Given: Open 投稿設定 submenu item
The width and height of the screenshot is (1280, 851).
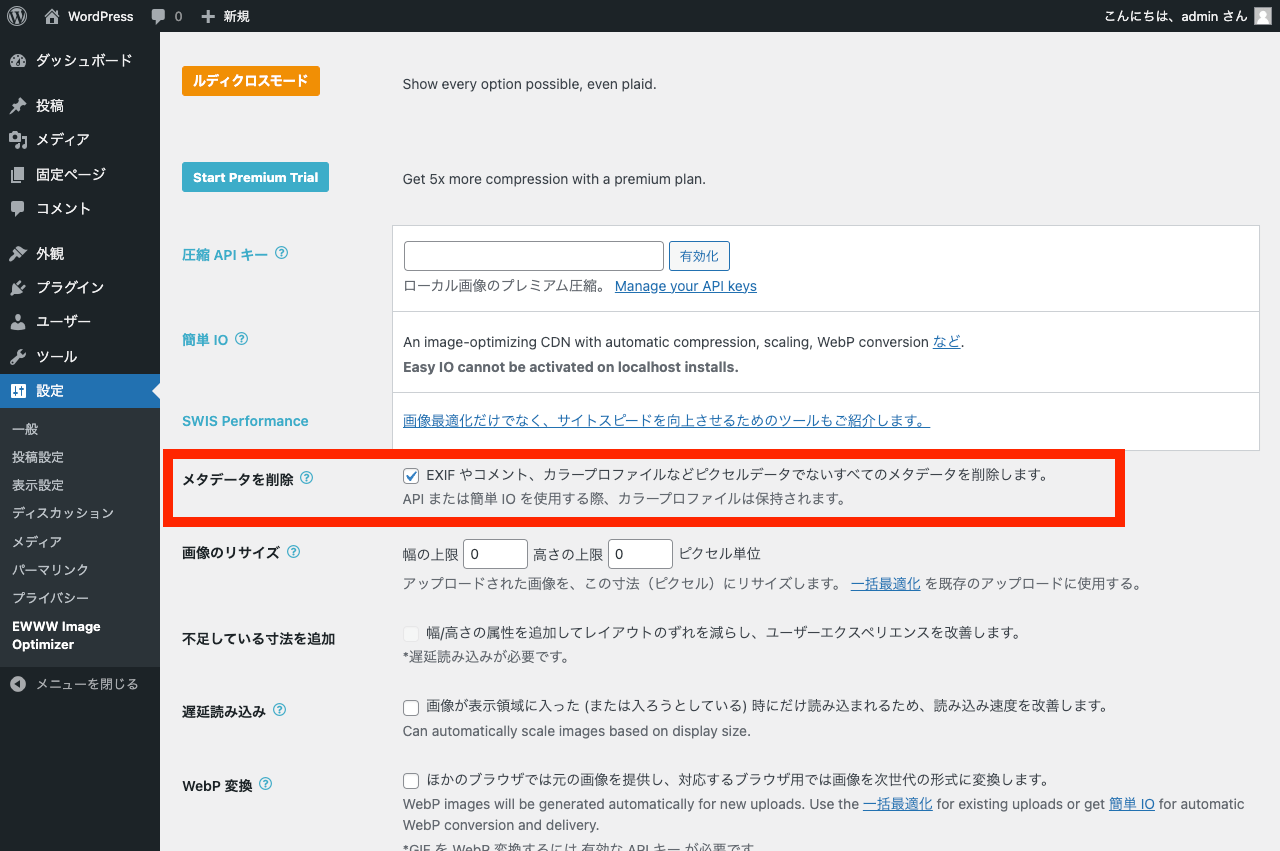Looking at the screenshot, I should click(38, 457).
